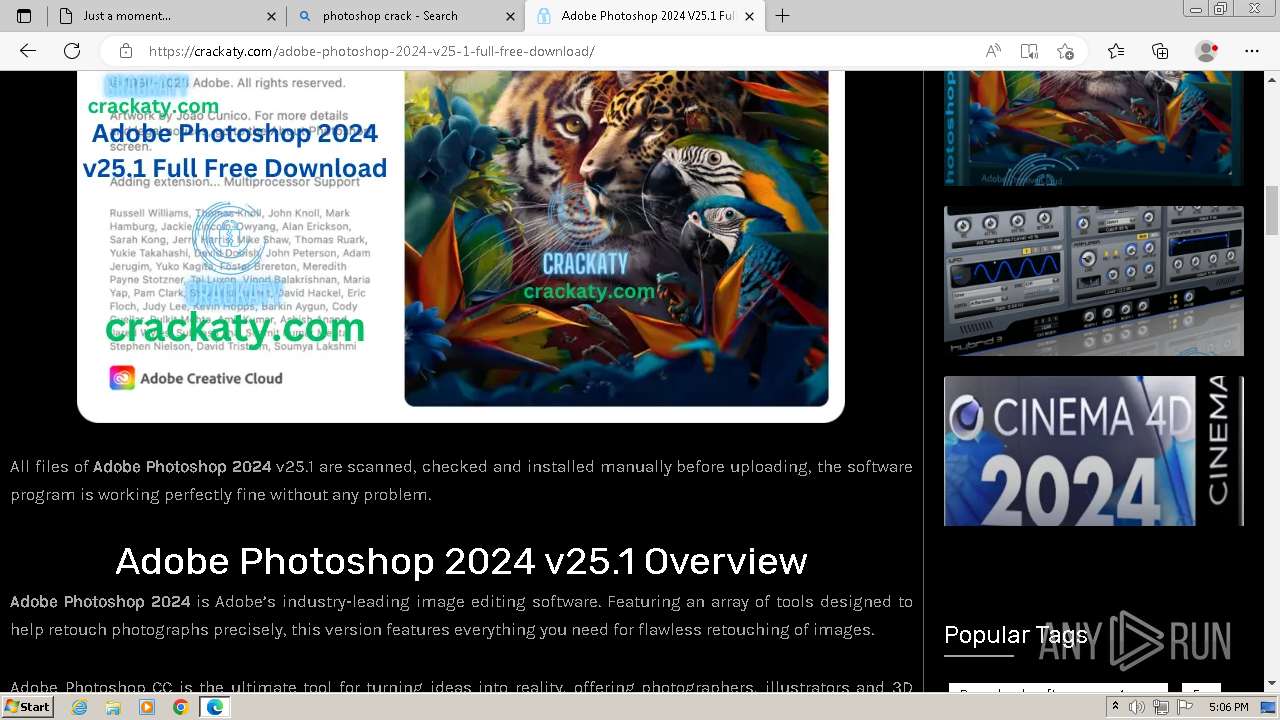Open the Cinema 4D 2024 thumbnail
This screenshot has width=1280, height=720.
coord(1094,451)
